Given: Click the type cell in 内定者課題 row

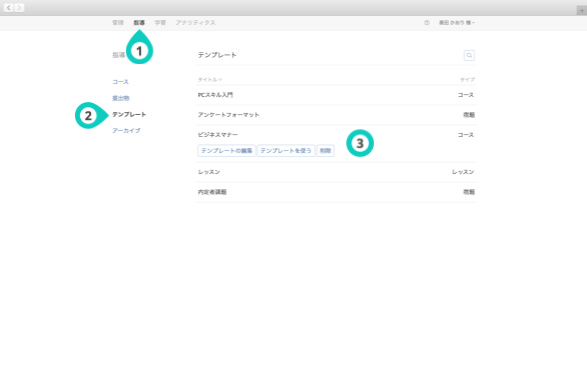Looking at the screenshot, I should point(469,192).
